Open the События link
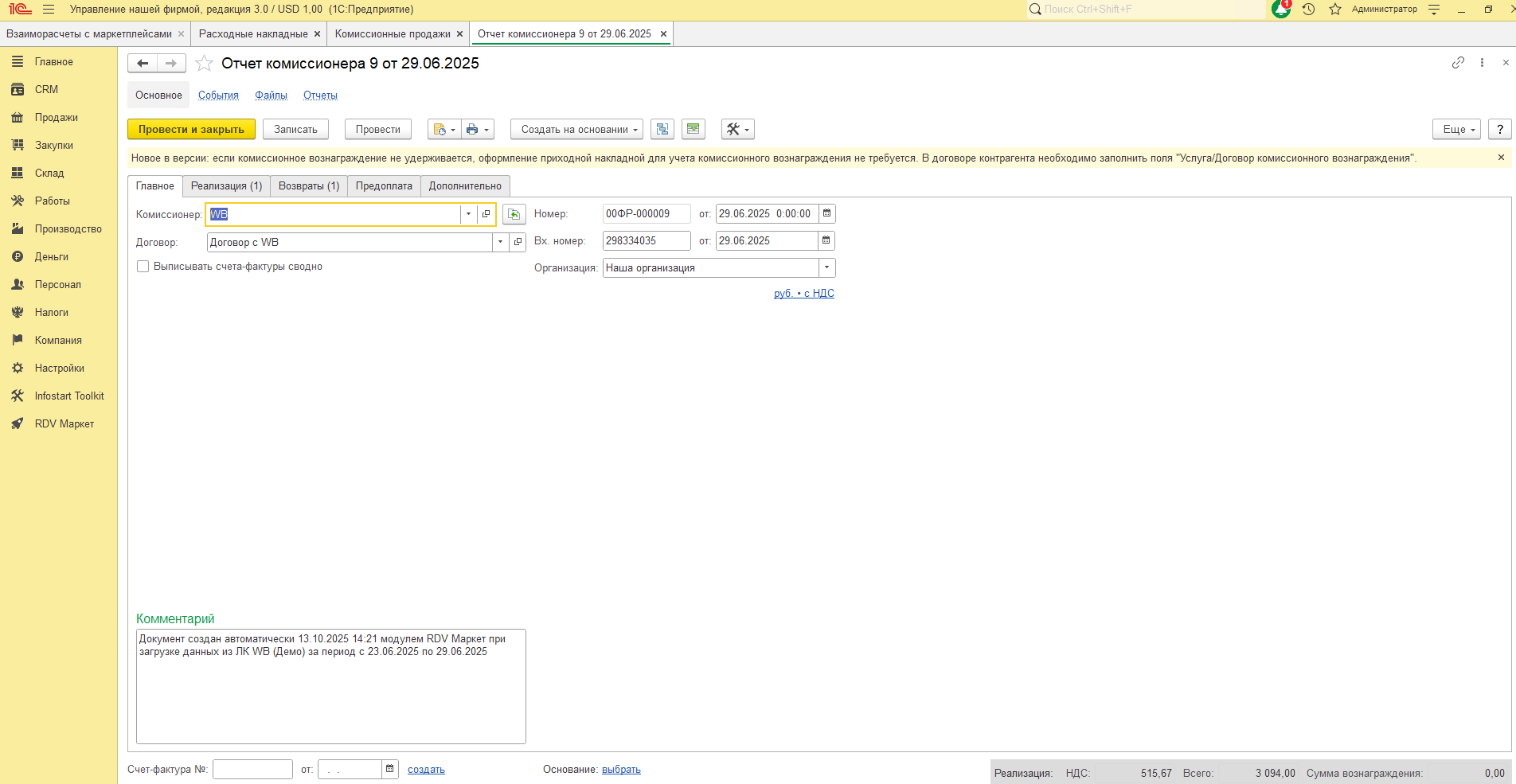This screenshot has width=1516, height=784. [x=218, y=95]
